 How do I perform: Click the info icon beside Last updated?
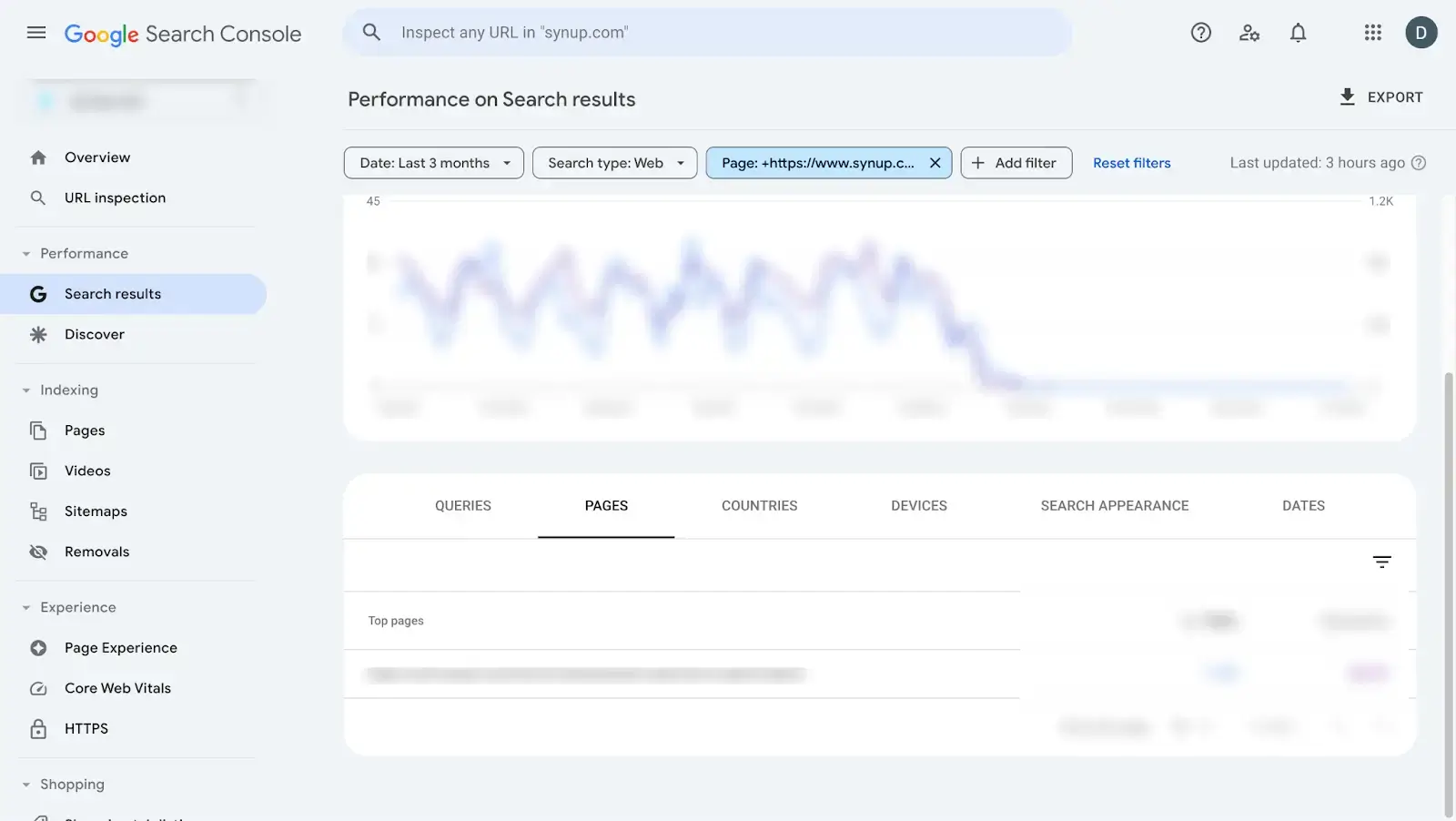click(x=1419, y=163)
